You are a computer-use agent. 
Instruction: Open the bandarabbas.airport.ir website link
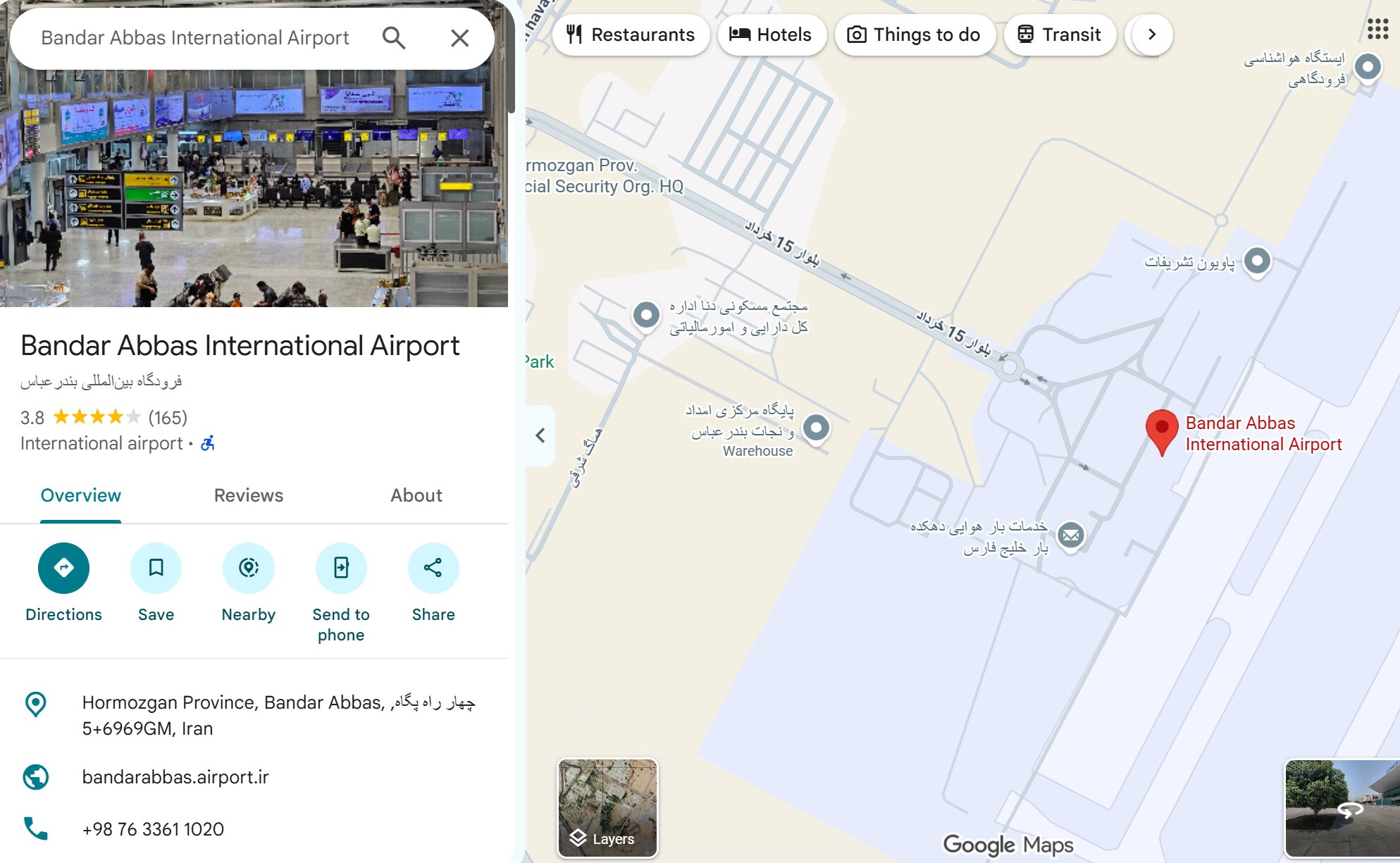pyautogui.click(x=175, y=777)
